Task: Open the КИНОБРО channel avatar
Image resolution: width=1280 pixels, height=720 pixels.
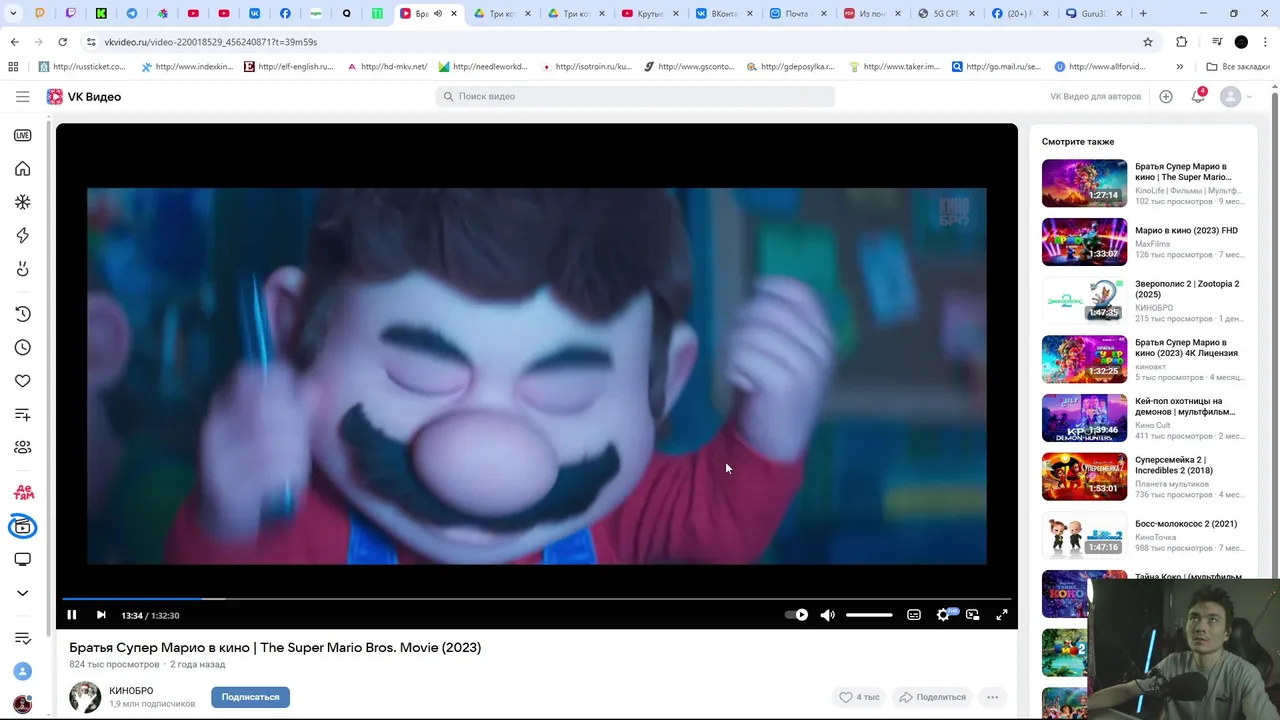Action: pyautogui.click(x=85, y=697)
